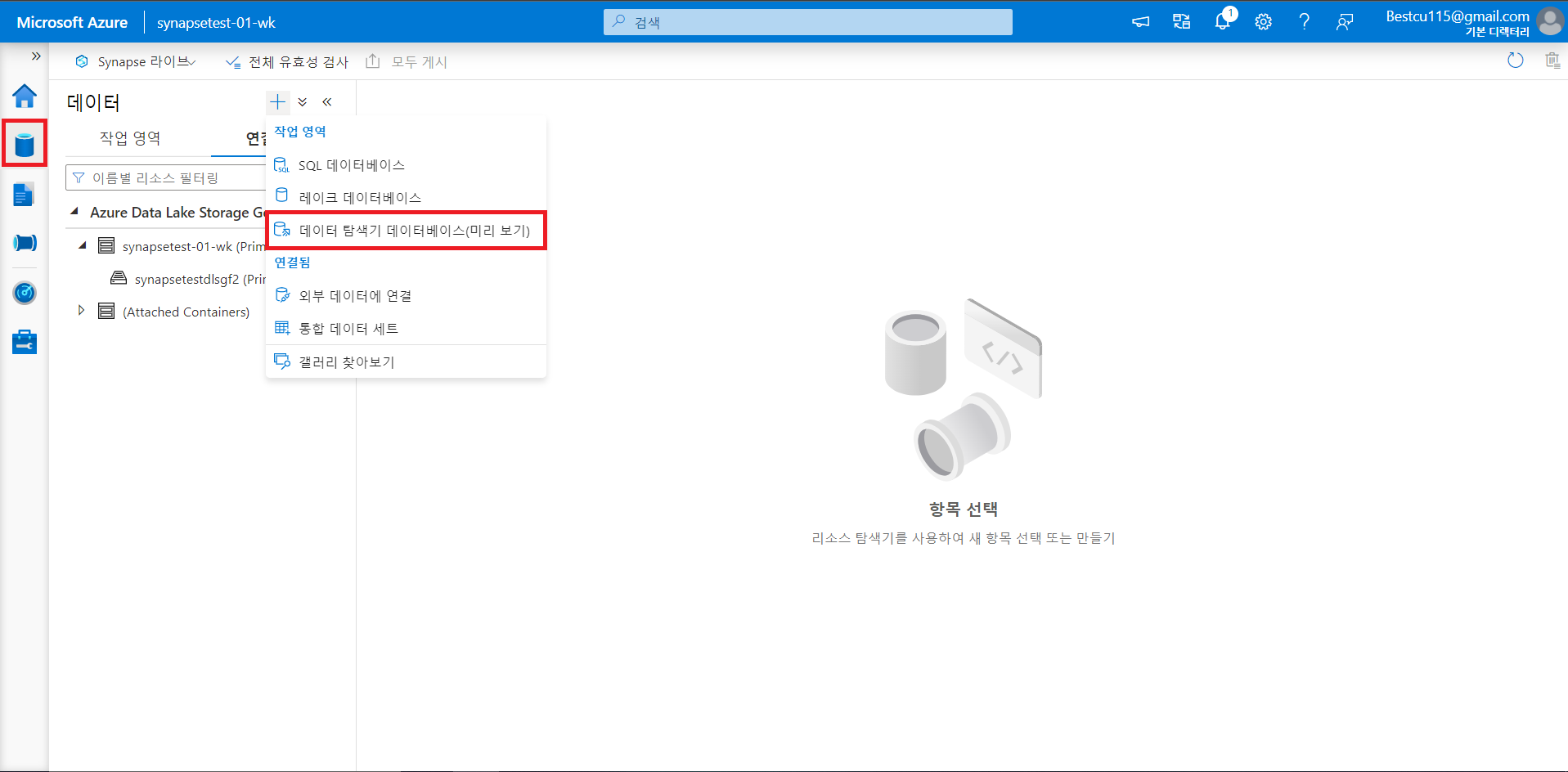Click the search box (검색)

click(808, 22)
